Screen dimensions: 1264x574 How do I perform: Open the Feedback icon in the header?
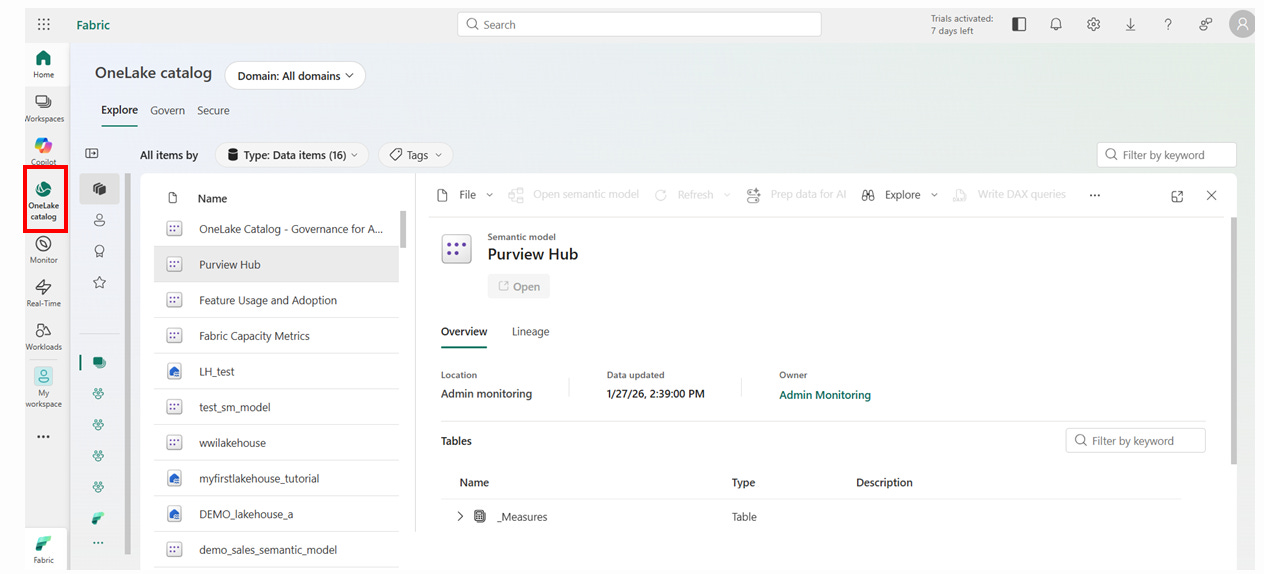pos(1206,25)
